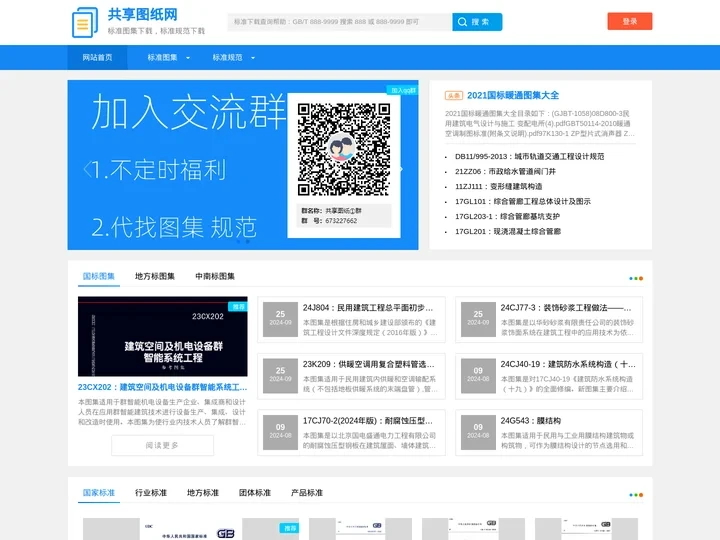Open 17GL101 综合管廊工程总体设计及图示 link
Screen dimensions: 720x540
523,201
